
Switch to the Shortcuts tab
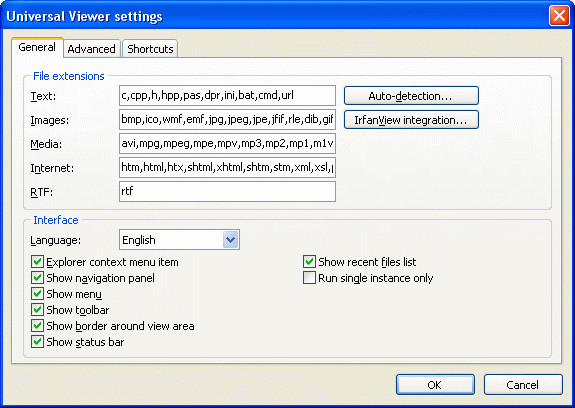click(150, 49)
